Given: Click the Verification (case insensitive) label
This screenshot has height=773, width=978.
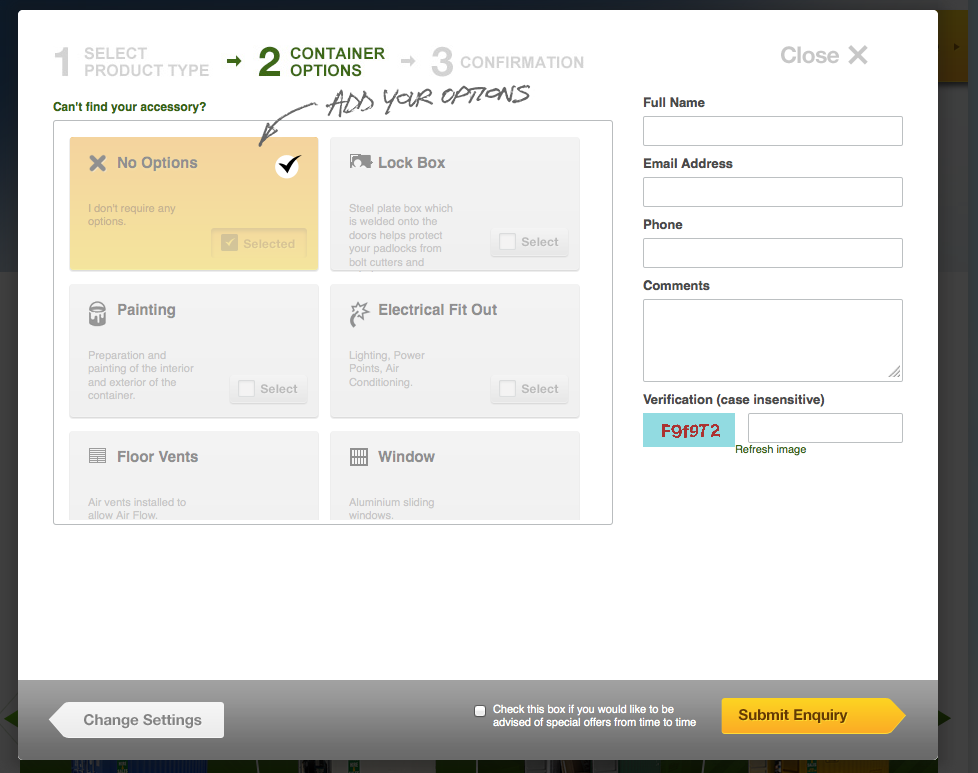Looking at the screenshot, I should [x=734, y=400].
